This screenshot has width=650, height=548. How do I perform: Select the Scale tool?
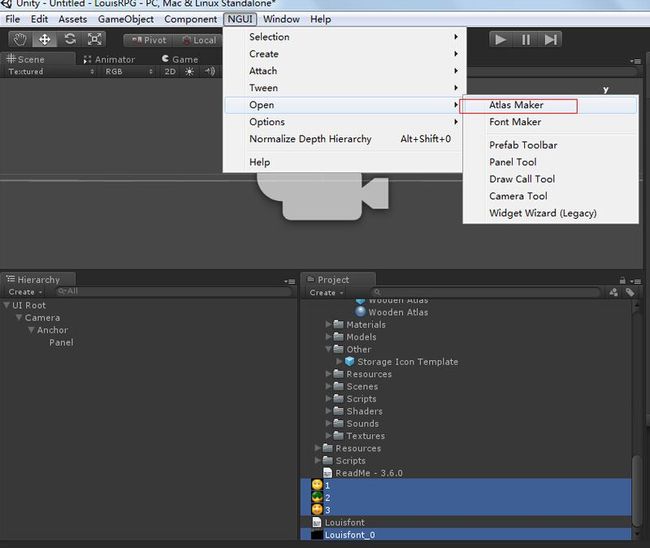95,40
